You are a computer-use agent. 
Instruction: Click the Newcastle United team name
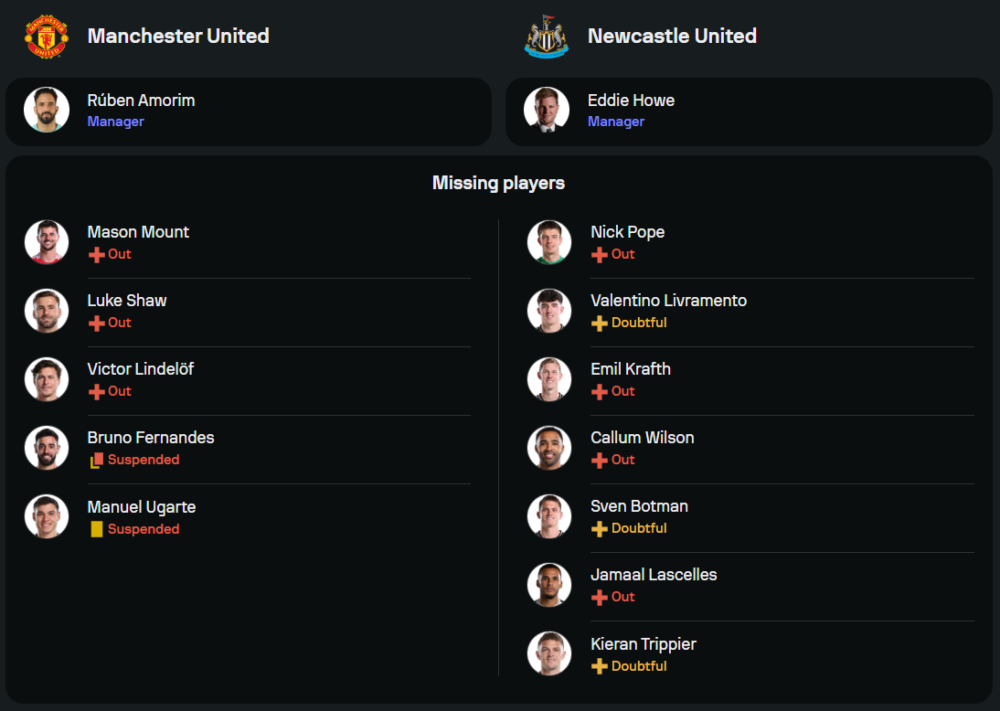click(x=672, y=36)
